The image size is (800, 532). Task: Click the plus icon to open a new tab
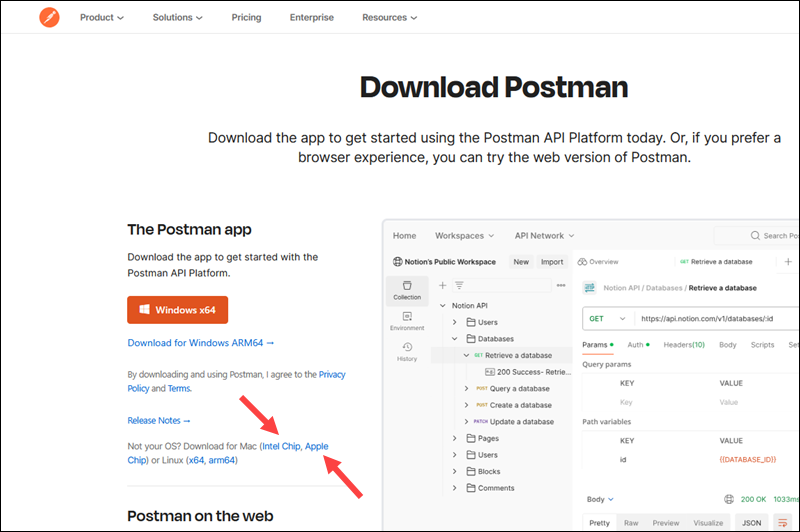coord(788,262)
